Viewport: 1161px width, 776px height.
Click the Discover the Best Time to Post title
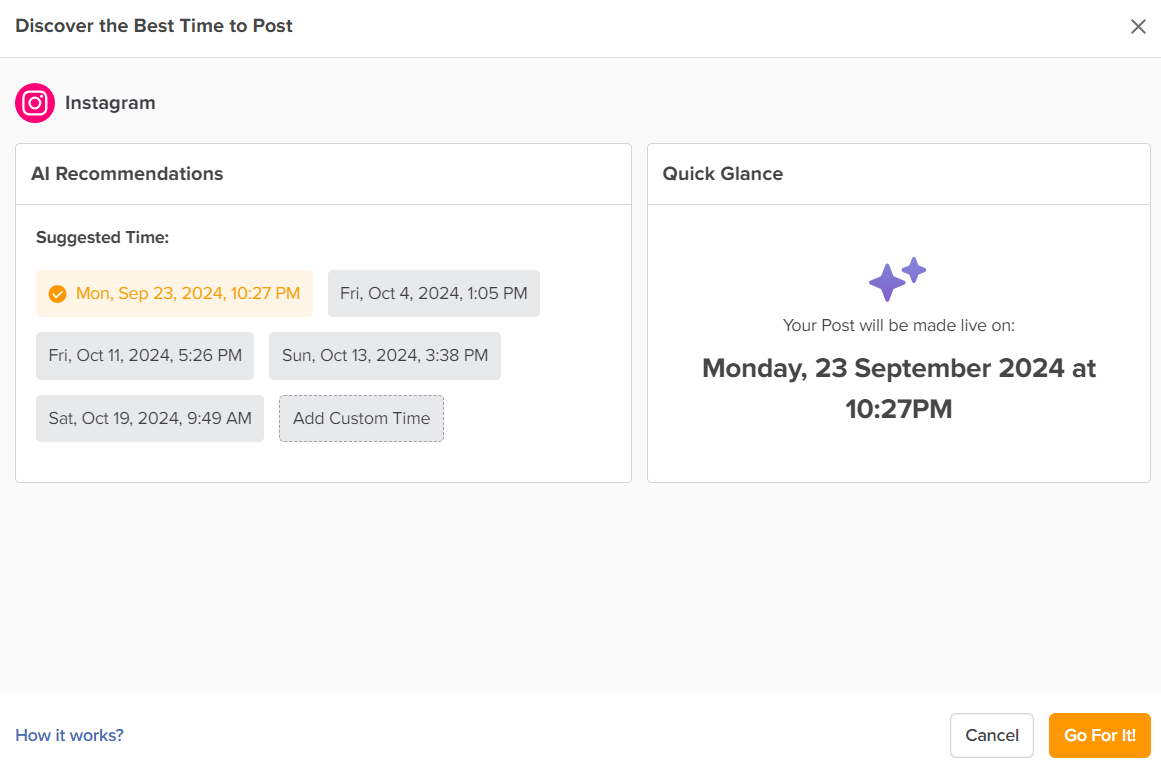click(x=154, y=26)
